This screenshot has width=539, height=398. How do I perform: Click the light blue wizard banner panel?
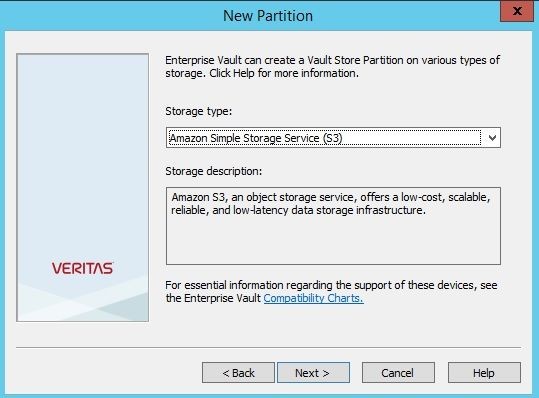[x=82, y=187]
